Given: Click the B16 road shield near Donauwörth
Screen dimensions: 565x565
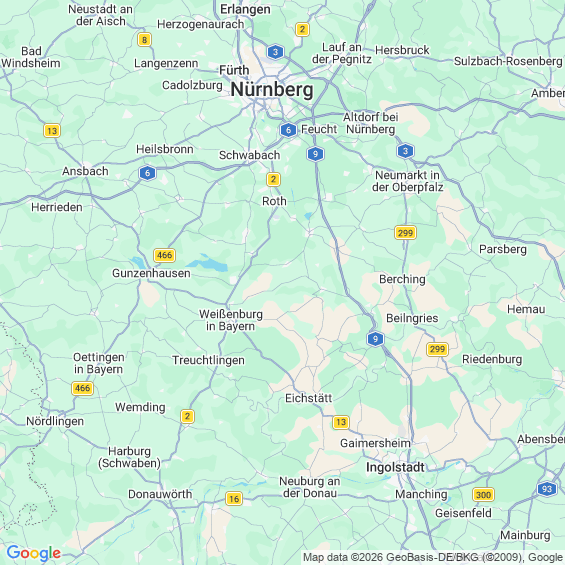Looking at the screenshot, I should [234, 499].
